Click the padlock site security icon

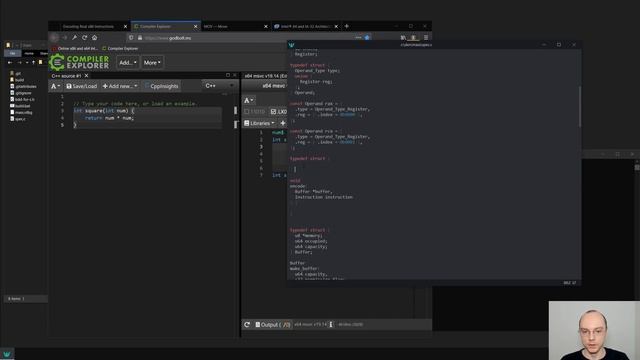140,38
